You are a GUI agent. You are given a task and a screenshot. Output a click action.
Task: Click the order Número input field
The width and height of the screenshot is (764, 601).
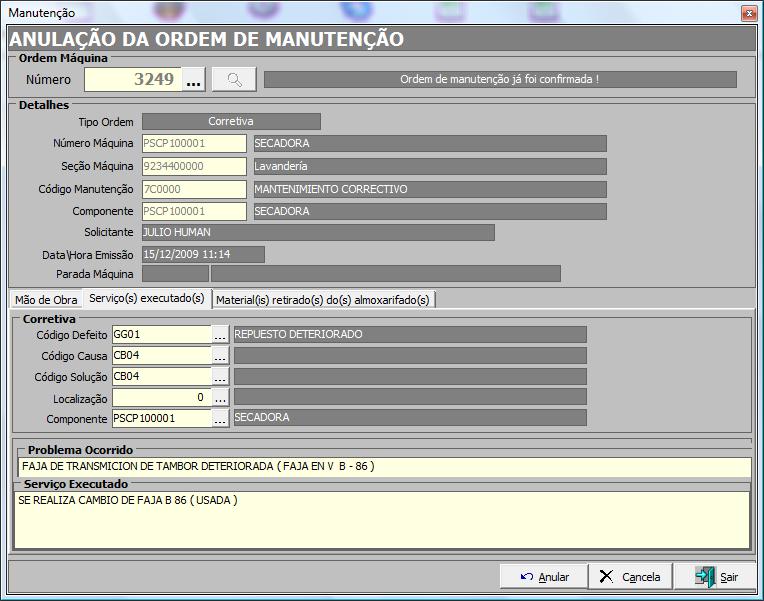pyautogui.click(x=132, y=79)
